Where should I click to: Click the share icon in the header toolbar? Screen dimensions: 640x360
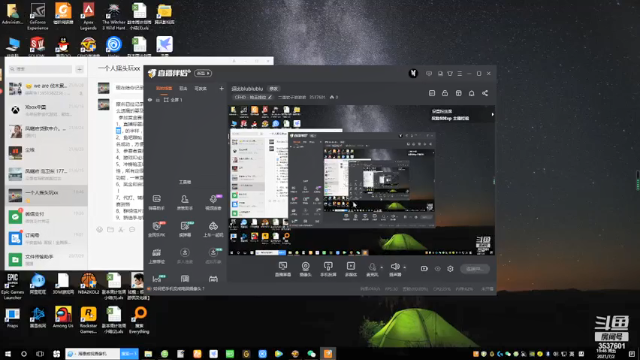point(485,93)
